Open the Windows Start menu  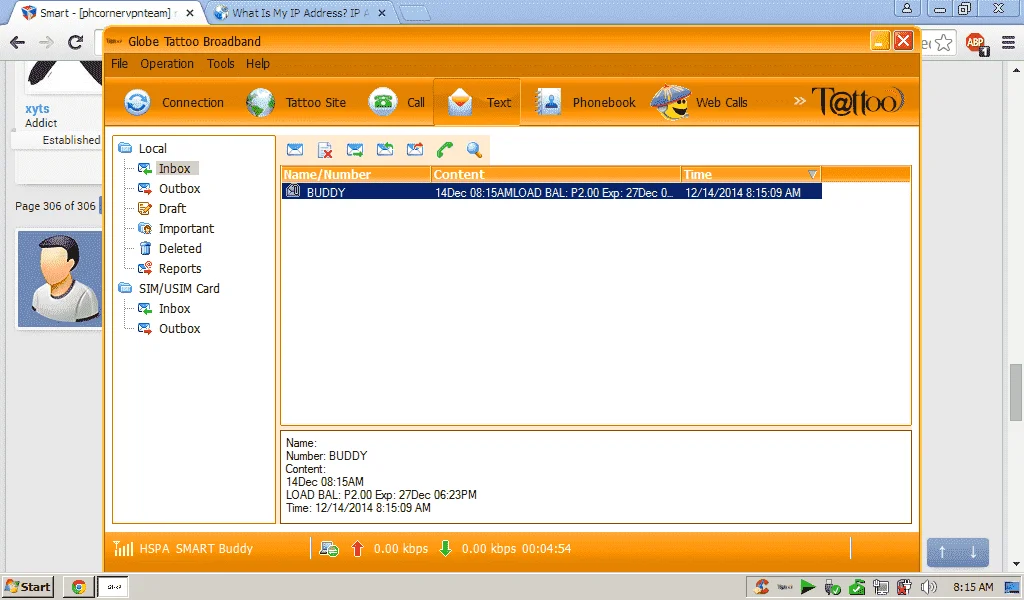[27, 586]
